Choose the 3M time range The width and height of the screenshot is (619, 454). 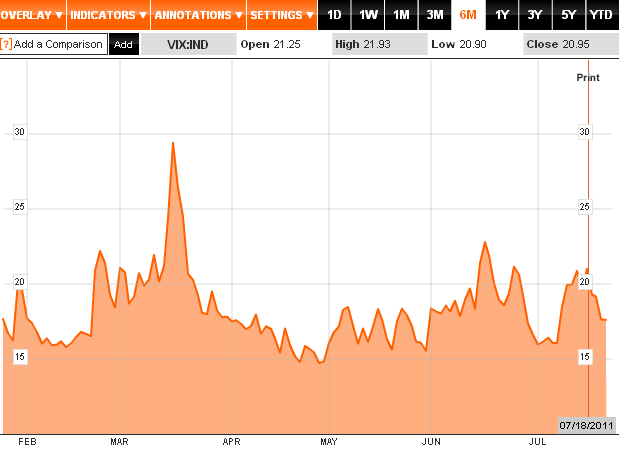[434, 15]
